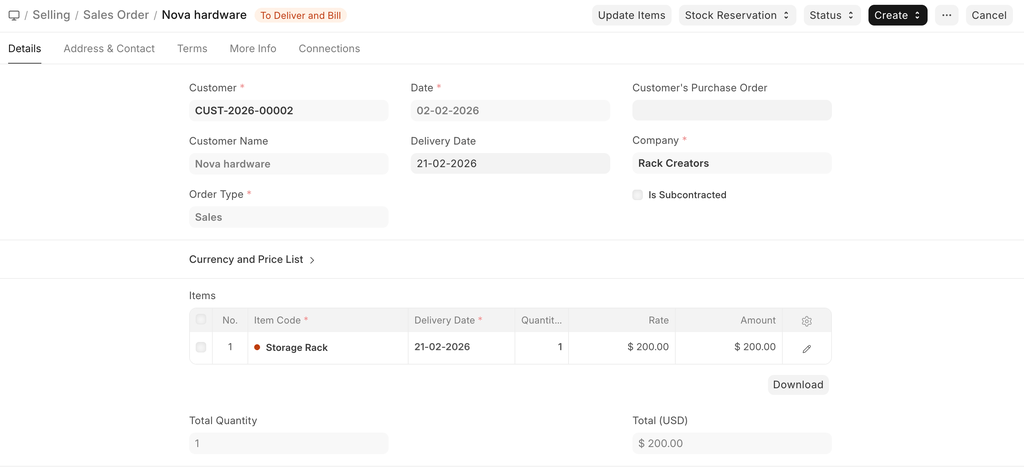1024x467 pixels.
Task: Click the pencil edit icon on Storage Rack row
Action: (x=807, y=348)
